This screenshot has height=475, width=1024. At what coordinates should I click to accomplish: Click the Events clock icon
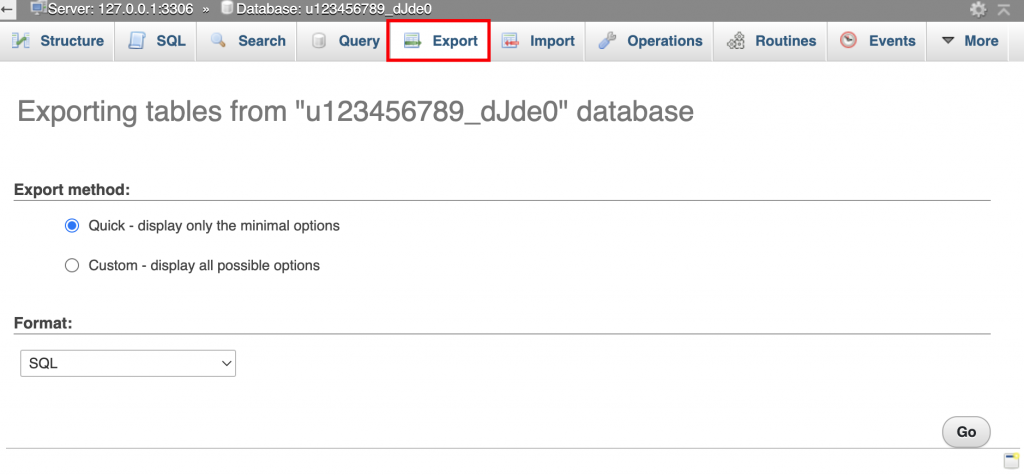pos(849,41)
